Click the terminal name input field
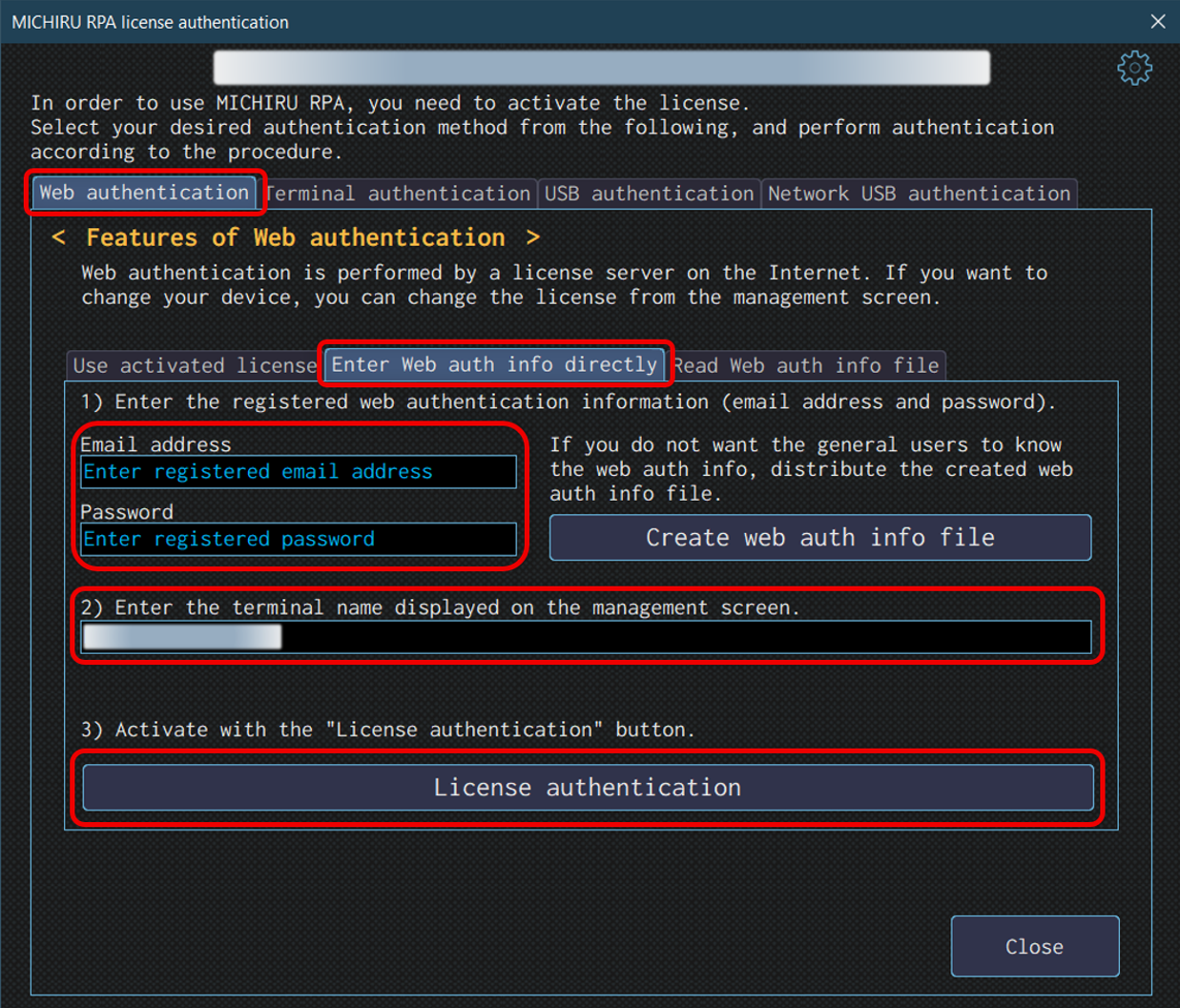 tap(587, 637)
